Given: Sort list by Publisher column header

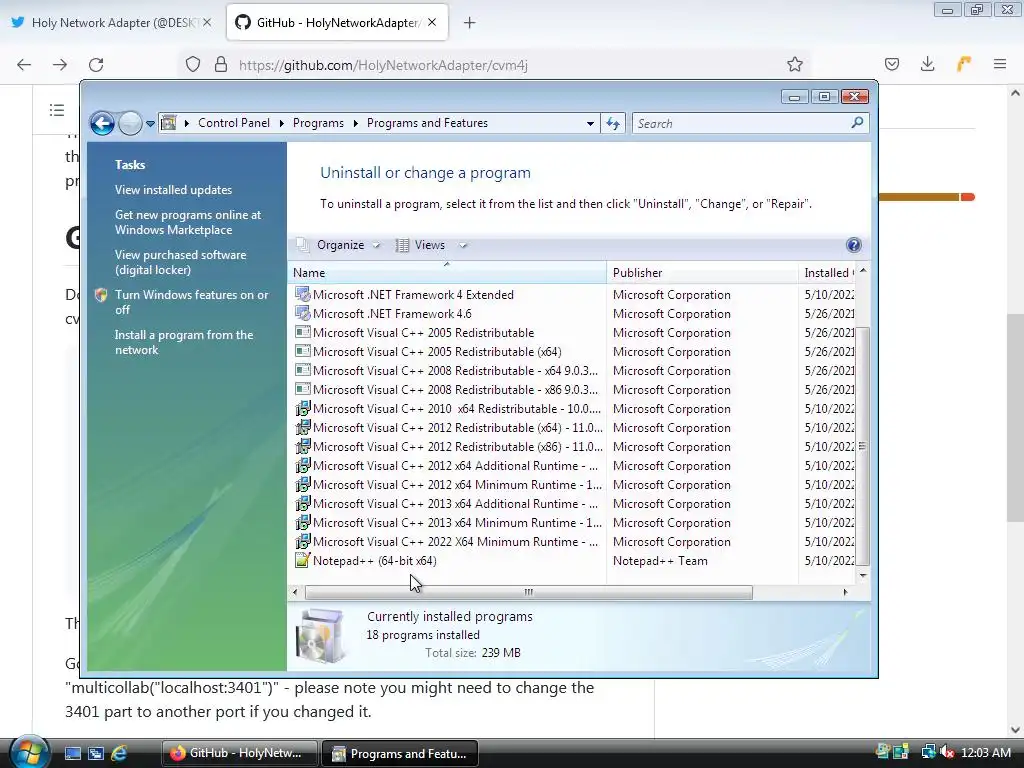Looking at the screenshot, I should (x=702, y=273).
